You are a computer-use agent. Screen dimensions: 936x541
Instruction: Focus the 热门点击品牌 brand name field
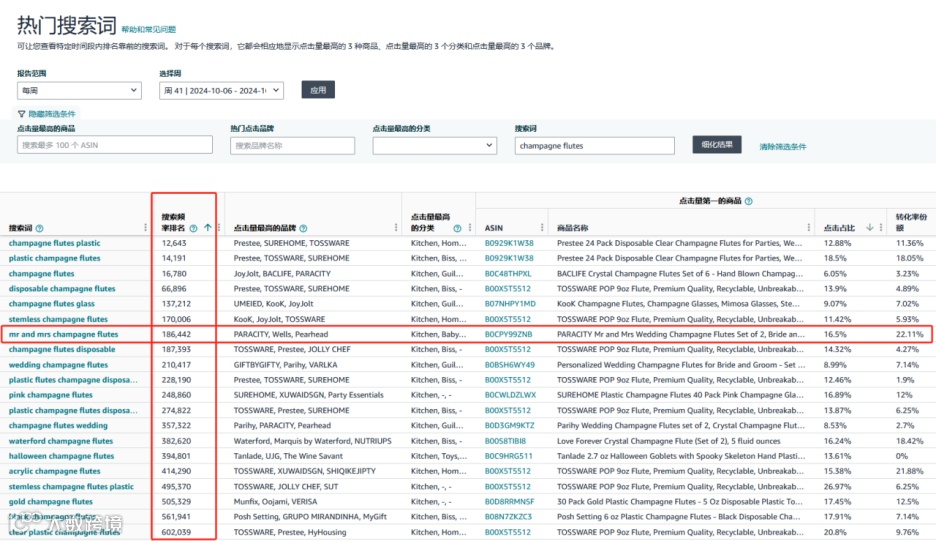point(292,145)
